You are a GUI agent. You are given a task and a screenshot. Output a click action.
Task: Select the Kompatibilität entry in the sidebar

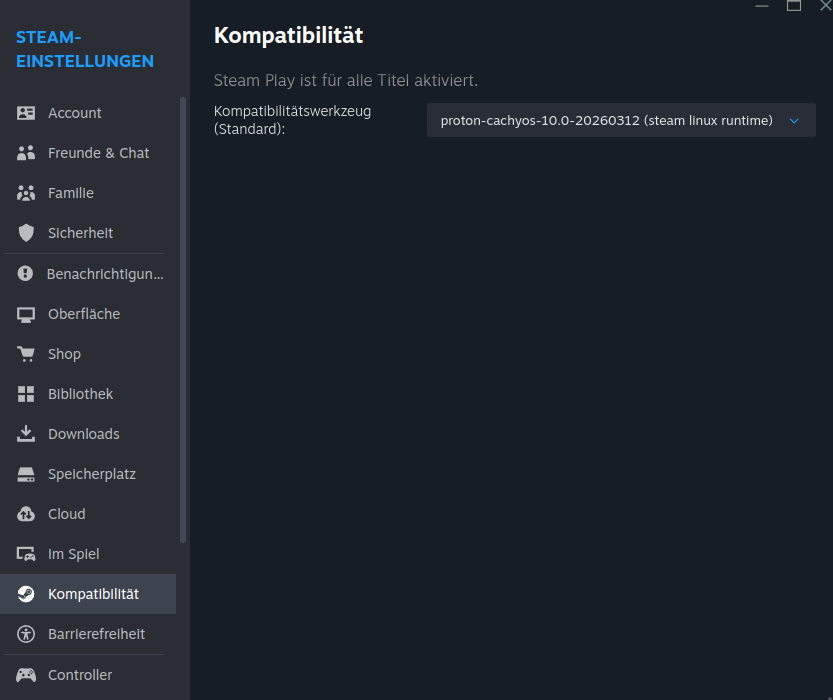[88, 593]
